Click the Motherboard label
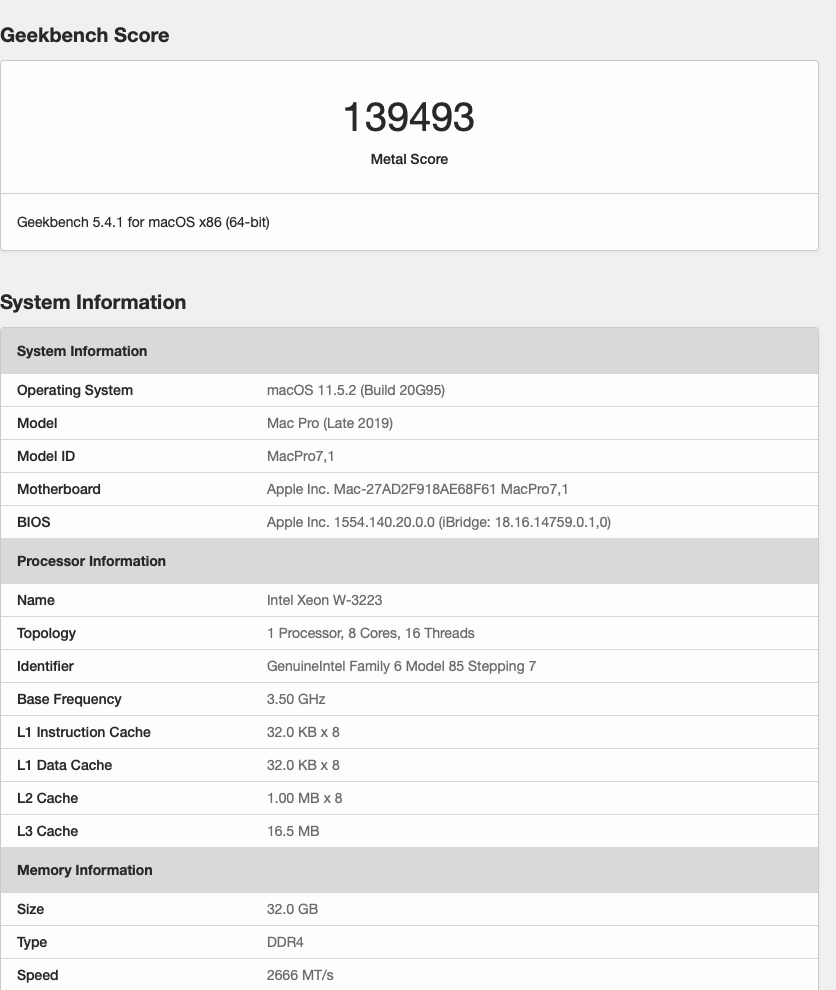 coord(59,489)
